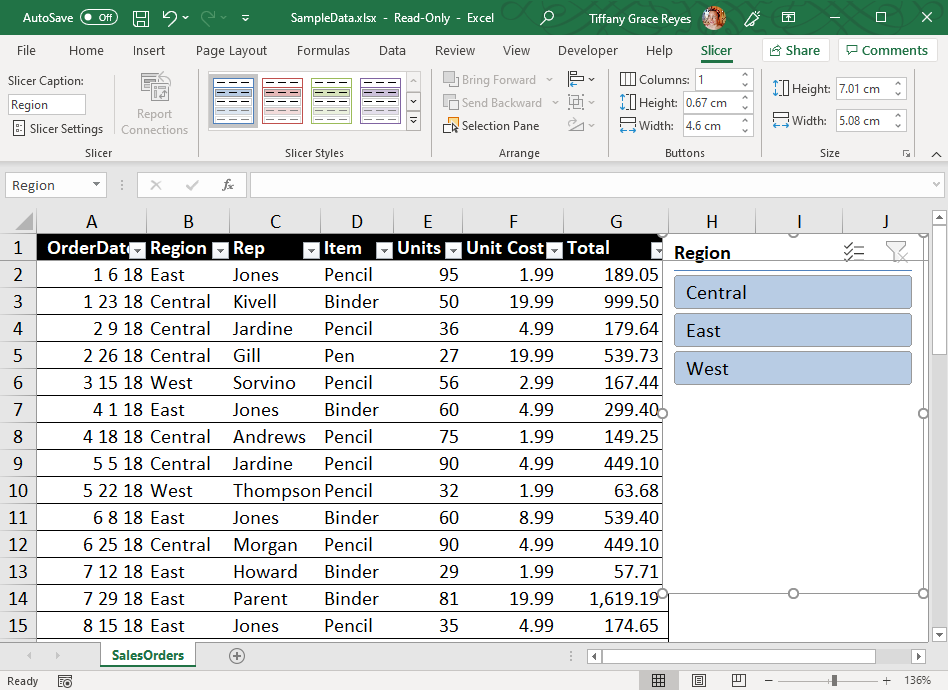Switch to Page Layout view in status bar
This screenshot has width=948, height=690.
coord(699,681)
